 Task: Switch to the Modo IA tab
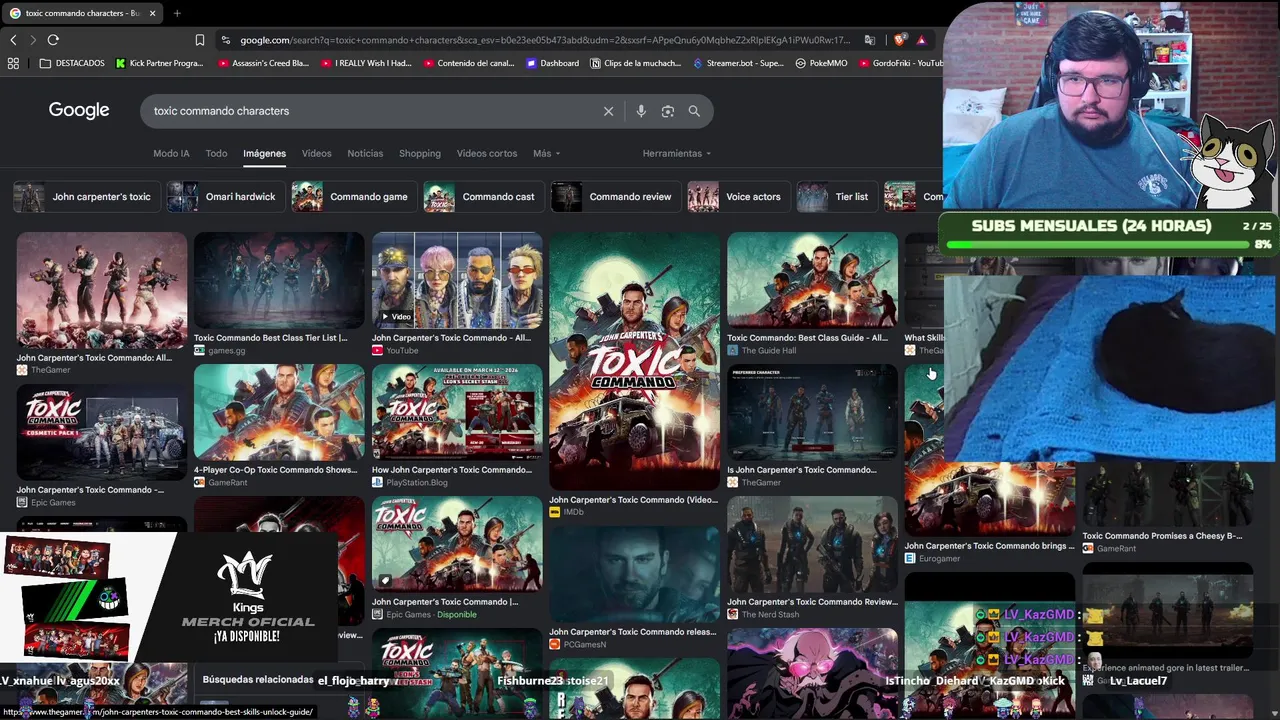[171, 153]
